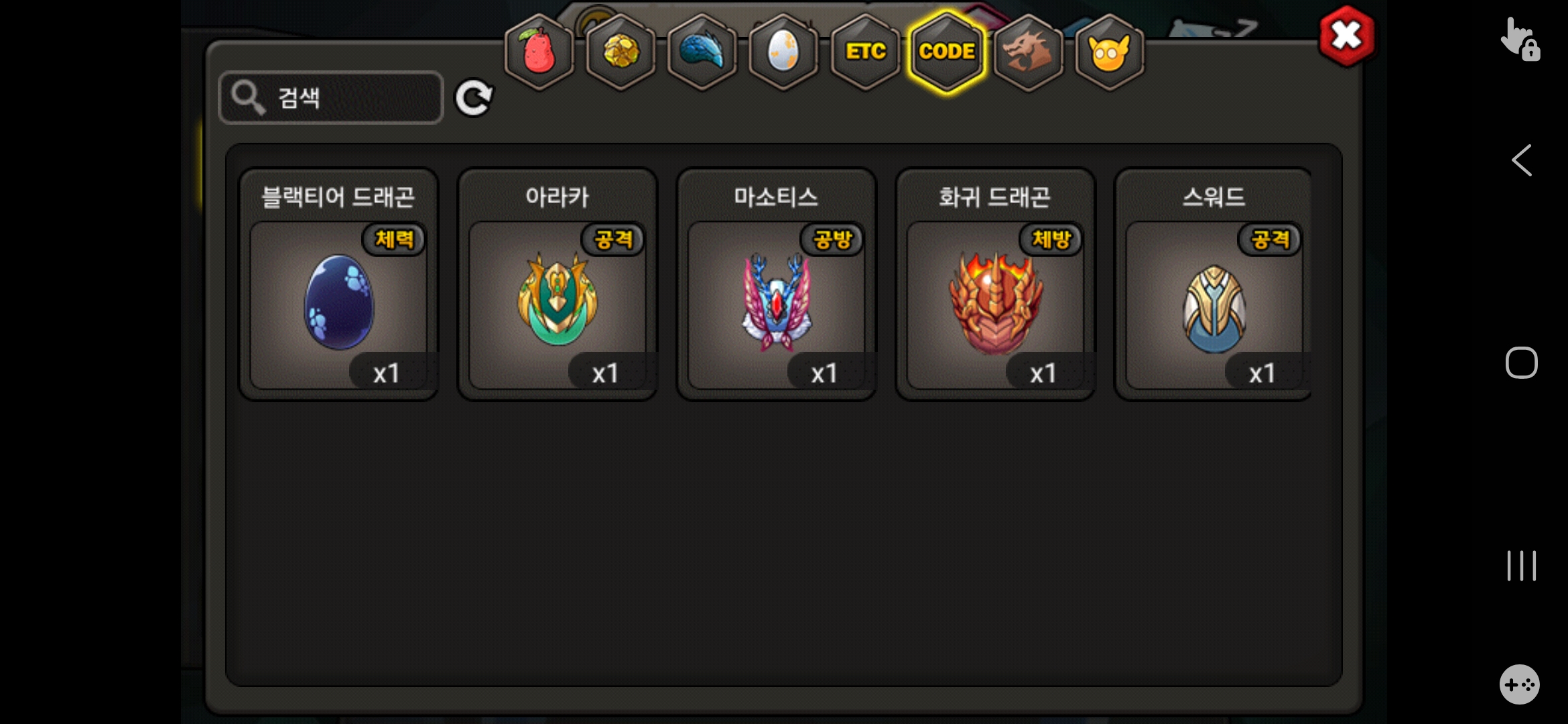Open the red fruit food tab
This screenshot has width=1568, height=724.
point(539,52)
